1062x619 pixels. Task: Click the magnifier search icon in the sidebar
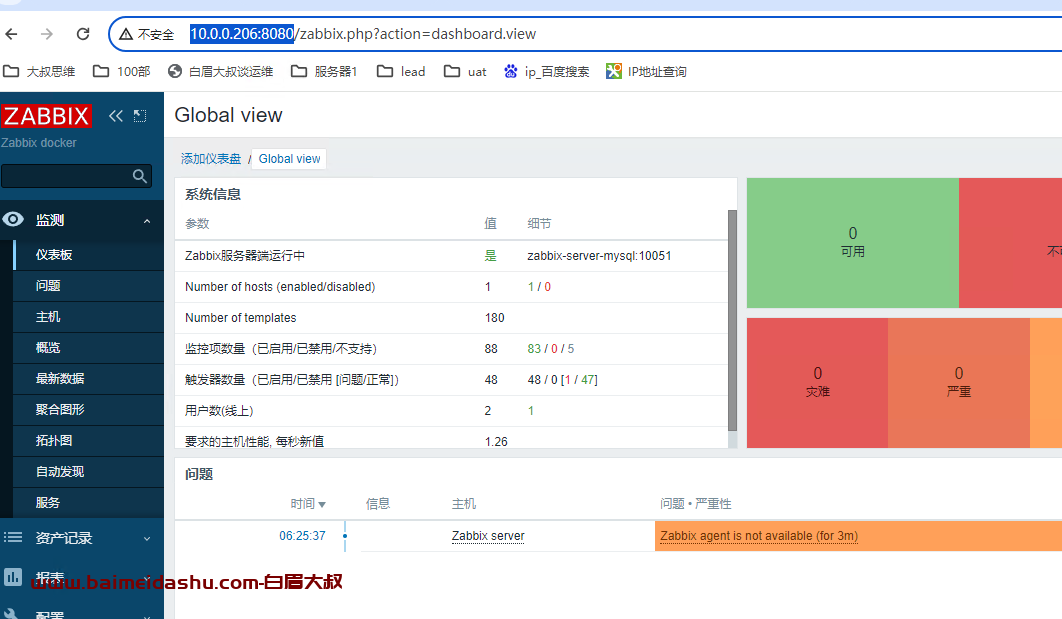click(140, 176)
